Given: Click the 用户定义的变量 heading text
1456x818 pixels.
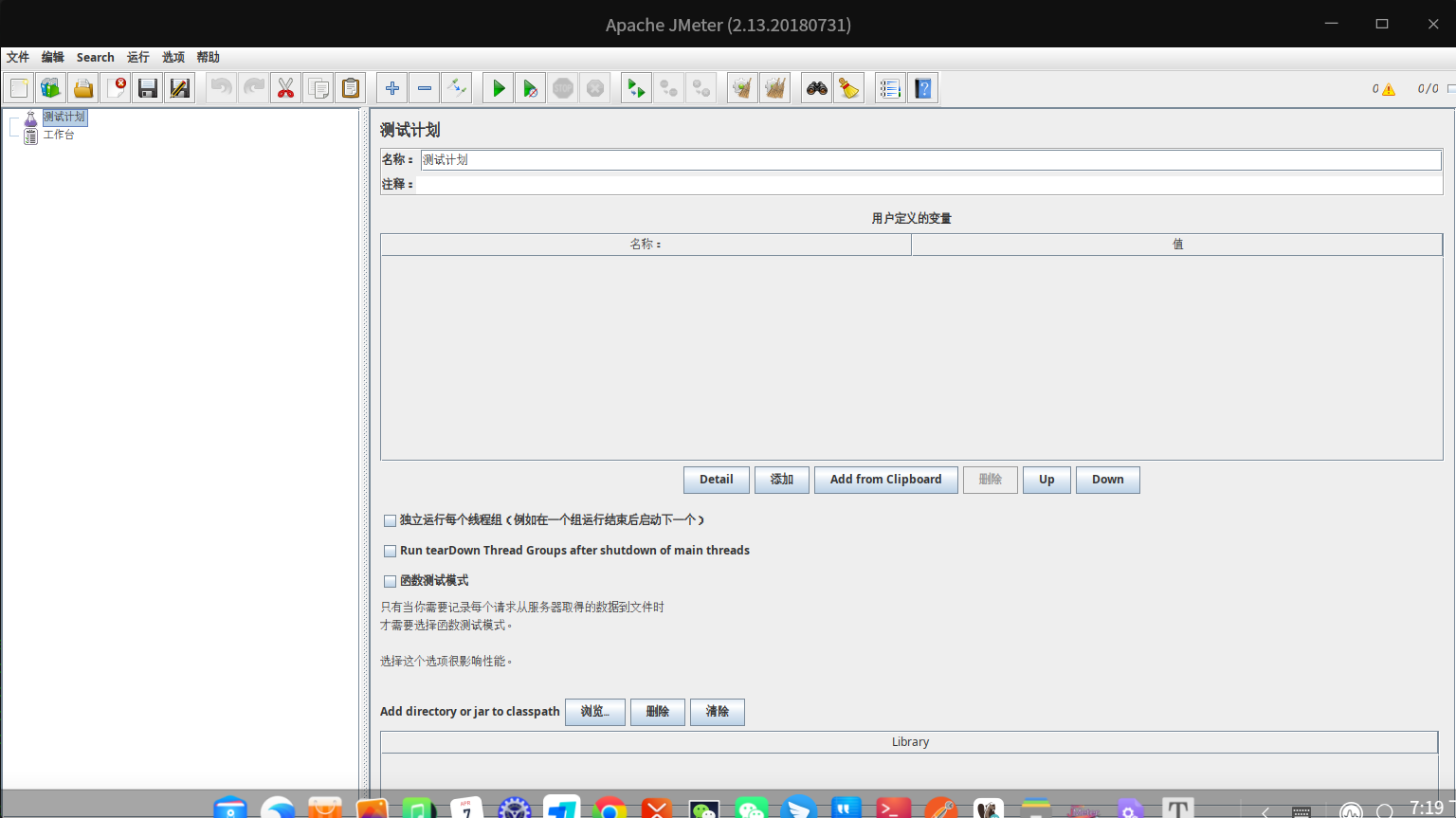Looking at the screenshot, I should 911,218.
